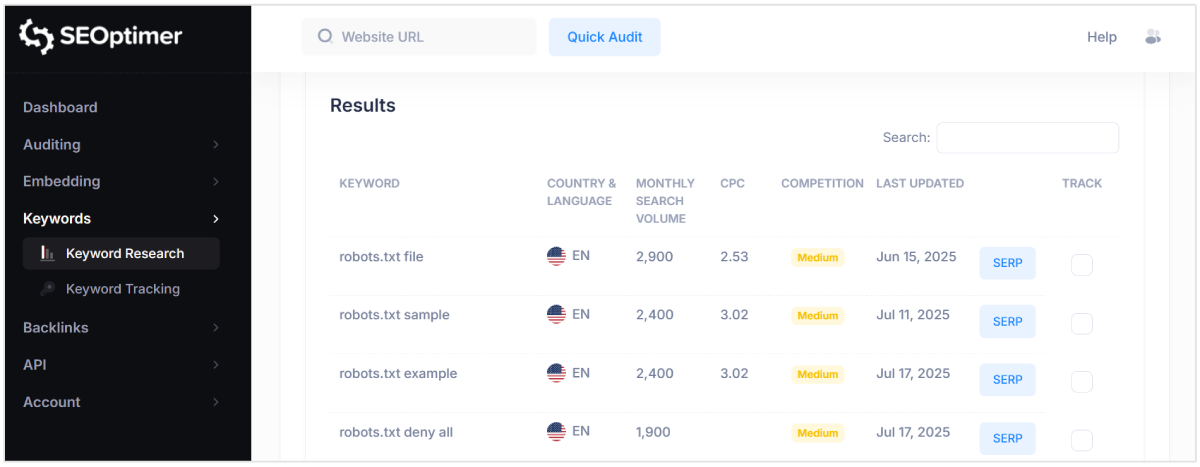This screenshot has height=467, width=1200.
Task: Go to Dashboard in the sidebar
Action: coord(60,108)
